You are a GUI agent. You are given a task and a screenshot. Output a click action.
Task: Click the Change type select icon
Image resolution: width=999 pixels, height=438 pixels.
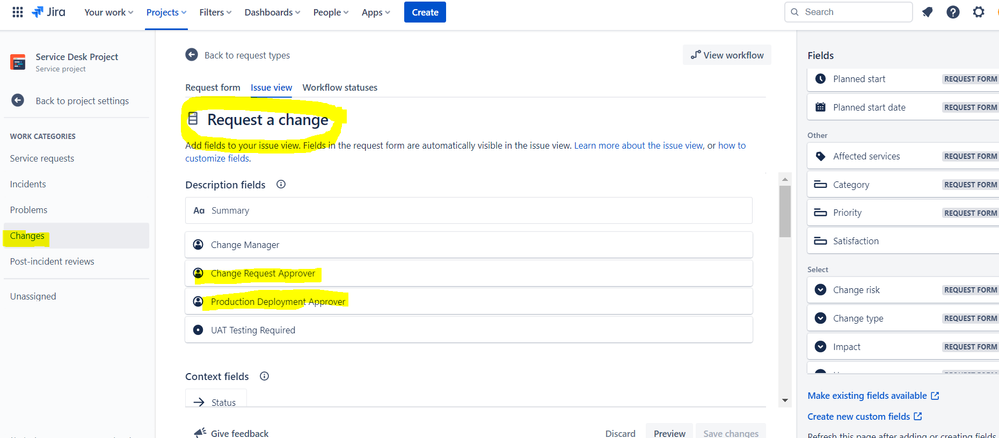click(x=821, y=318)
